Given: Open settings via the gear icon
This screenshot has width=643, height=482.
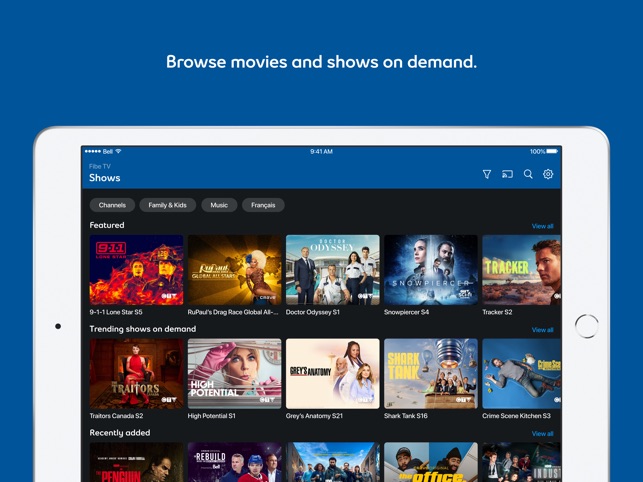Looking at the screenshot, I should (548, 174).
